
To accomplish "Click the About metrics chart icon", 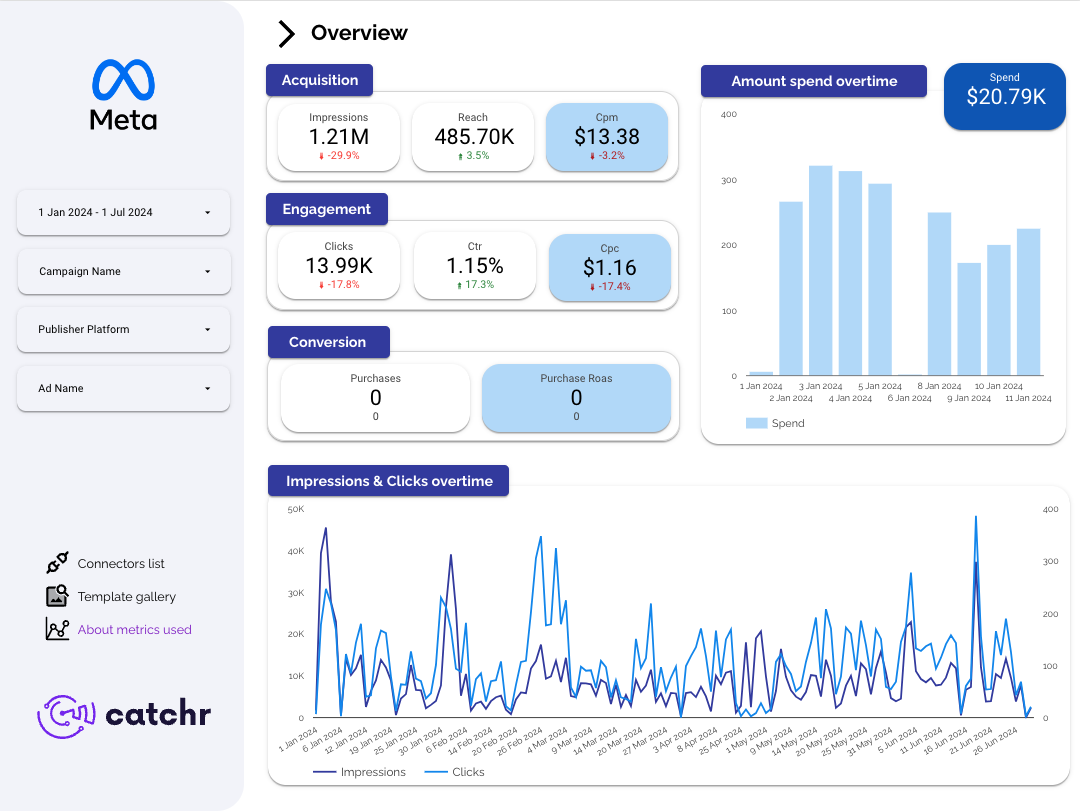I will pyautogui.click(x=57, y=629).
